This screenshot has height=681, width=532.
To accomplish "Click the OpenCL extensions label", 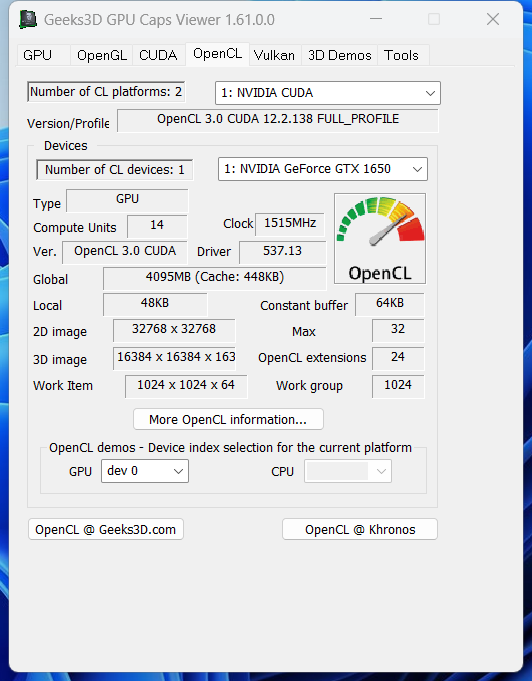I will click(312, 358).
